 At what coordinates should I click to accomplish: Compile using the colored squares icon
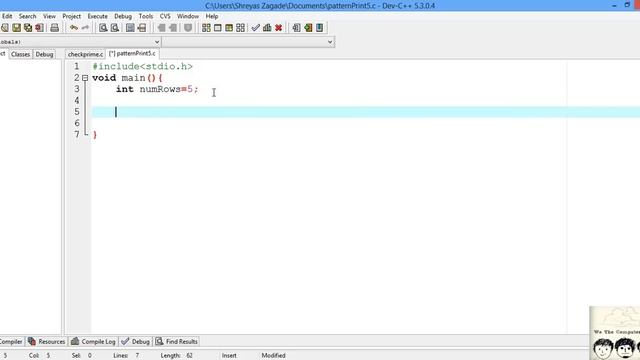coord(206,28)
